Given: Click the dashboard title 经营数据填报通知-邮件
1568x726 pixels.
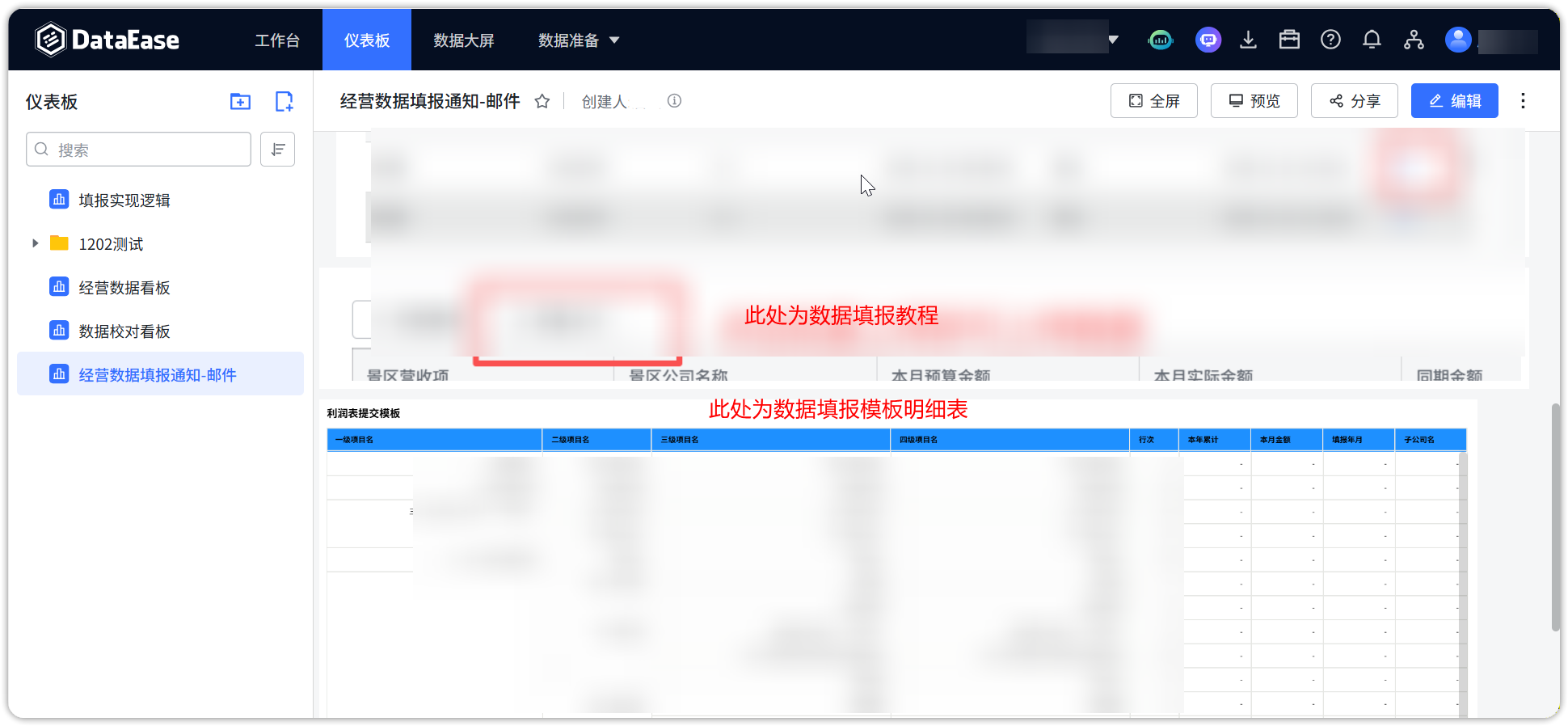Looking at the screenshot, I should pyautogui.click(x=430, y=101).
